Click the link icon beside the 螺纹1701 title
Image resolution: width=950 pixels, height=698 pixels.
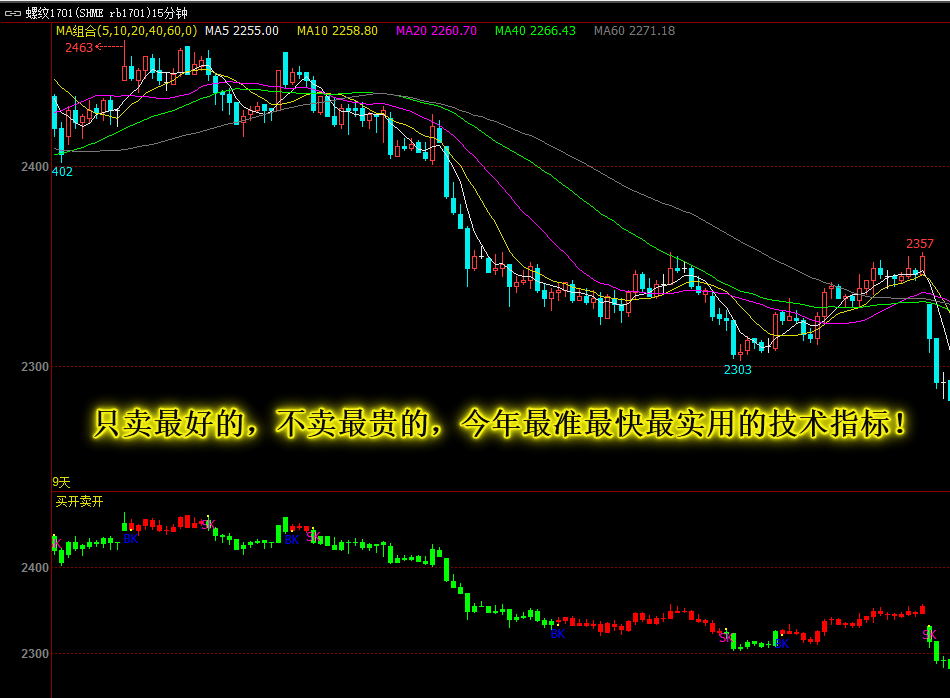(x=13, y=13)
